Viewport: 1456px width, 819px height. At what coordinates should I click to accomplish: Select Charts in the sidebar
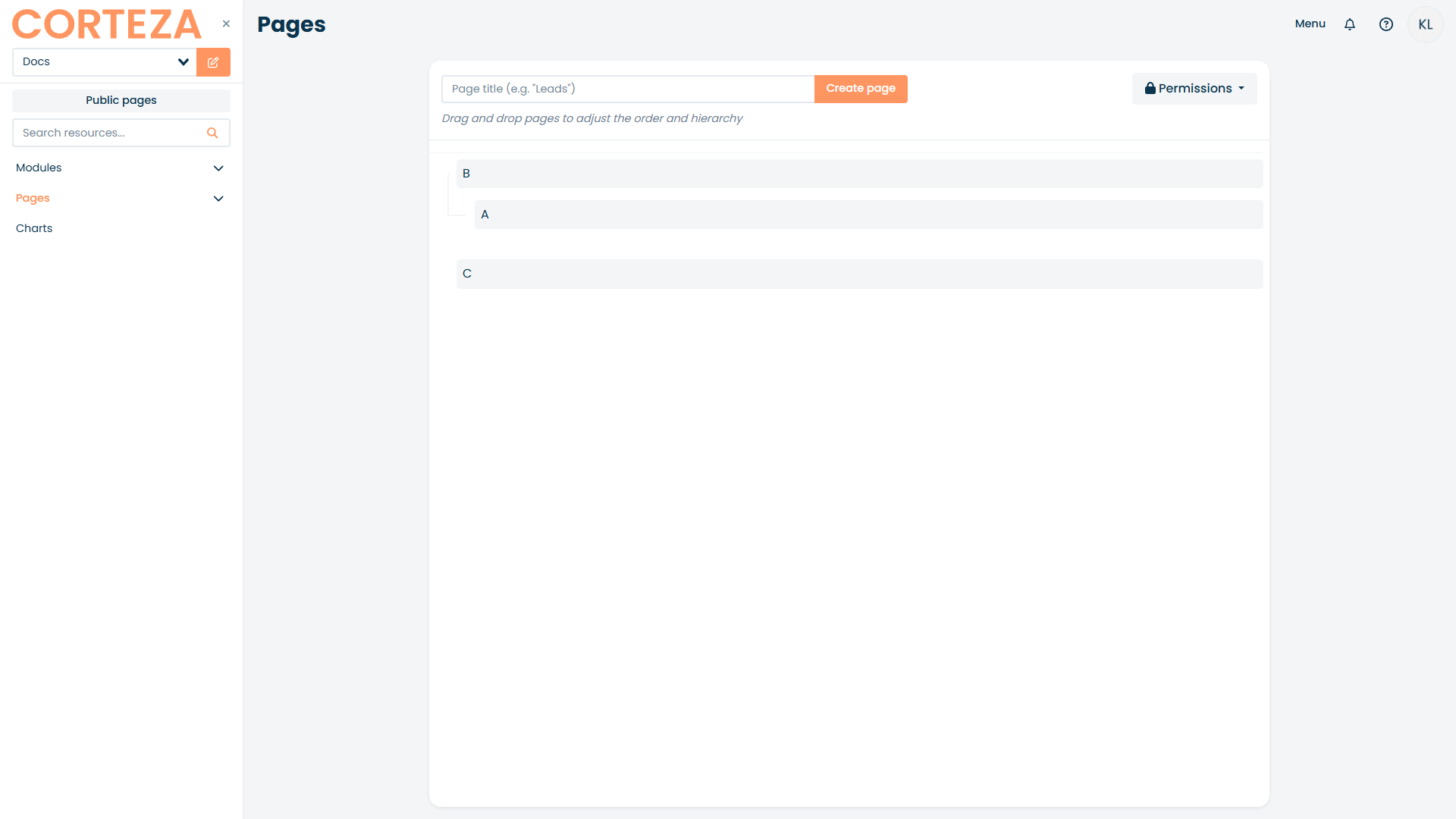(x=34, y=228)
